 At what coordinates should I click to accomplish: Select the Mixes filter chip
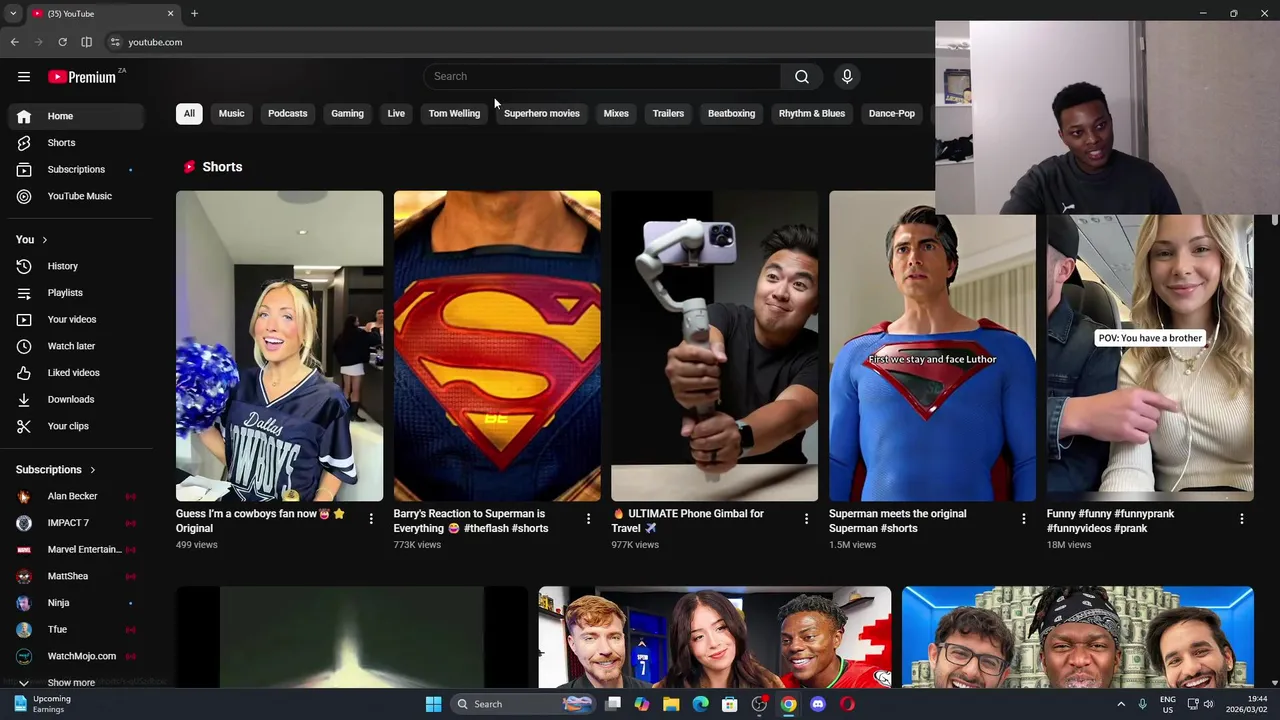click(616, 114)
